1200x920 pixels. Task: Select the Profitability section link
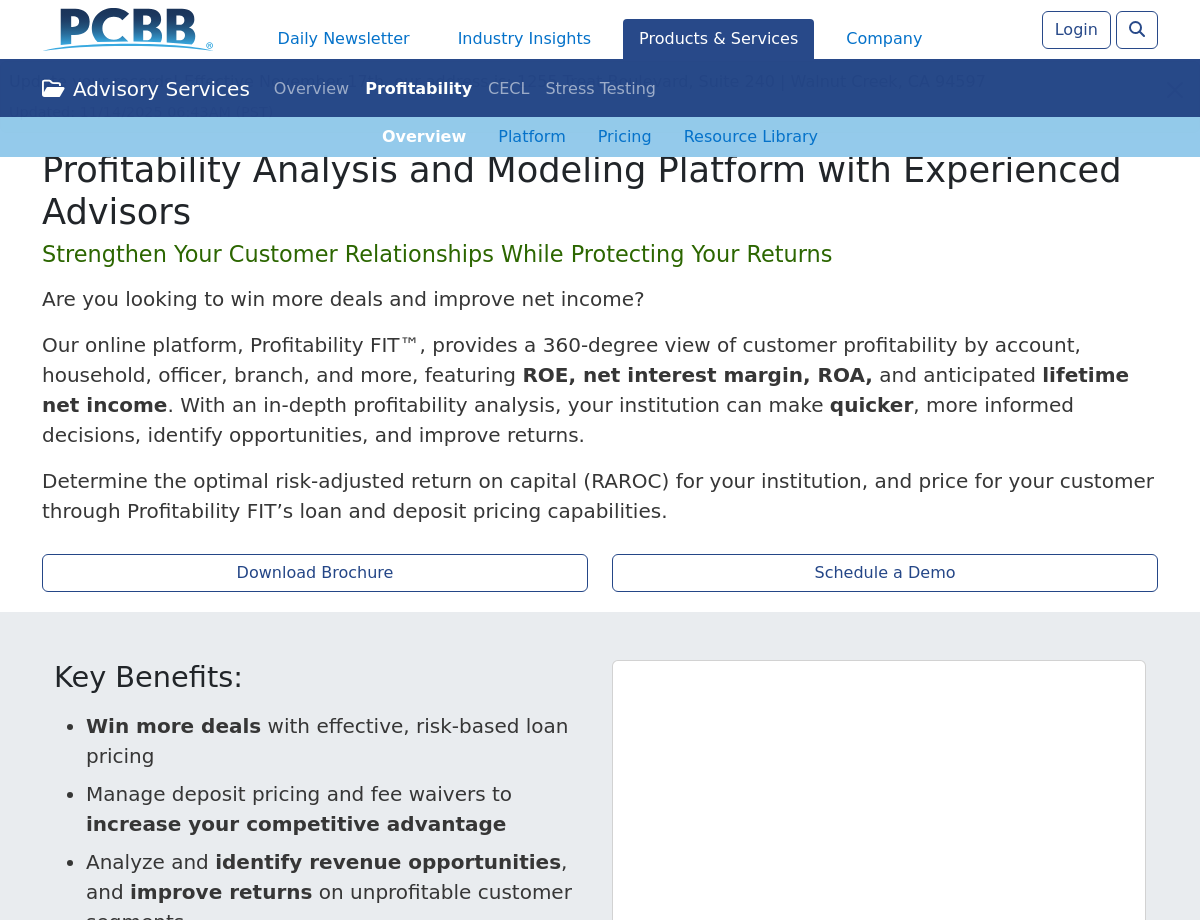[418, 89]
